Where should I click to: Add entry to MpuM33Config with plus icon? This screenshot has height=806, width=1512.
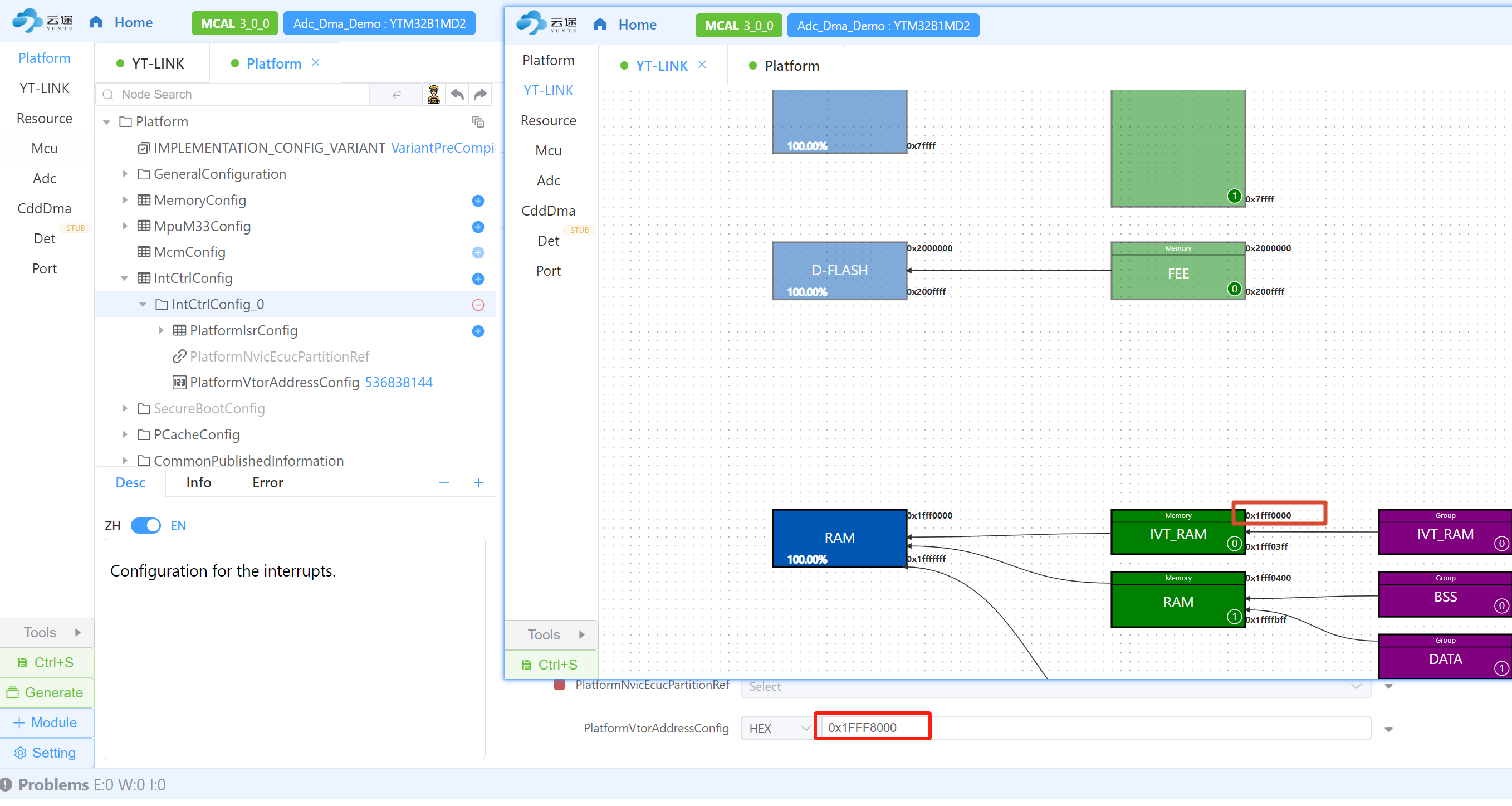click(x=478, y=227)
